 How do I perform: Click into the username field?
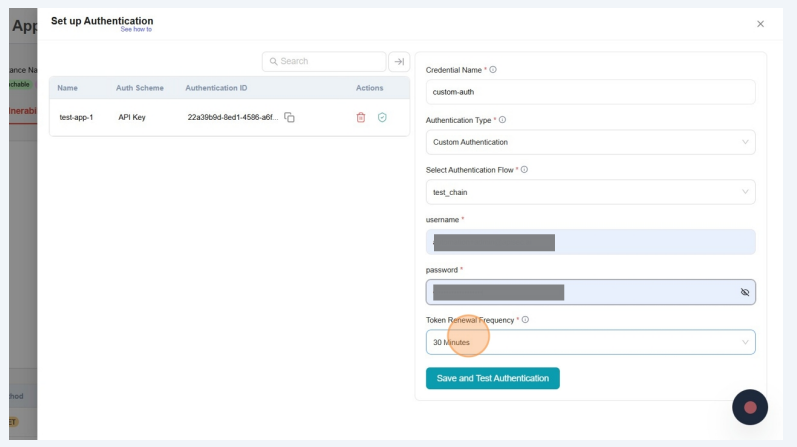point(590,242)
